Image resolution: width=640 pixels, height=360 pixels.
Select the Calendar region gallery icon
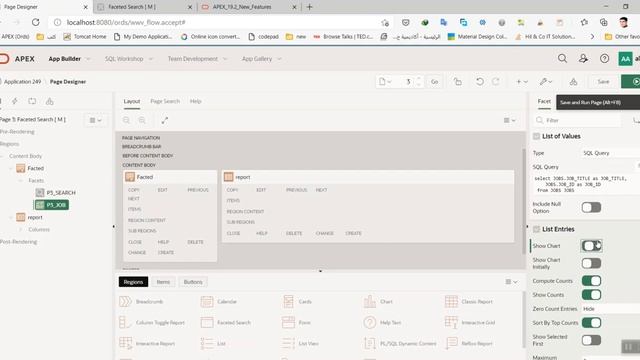(x=207, y=302)
